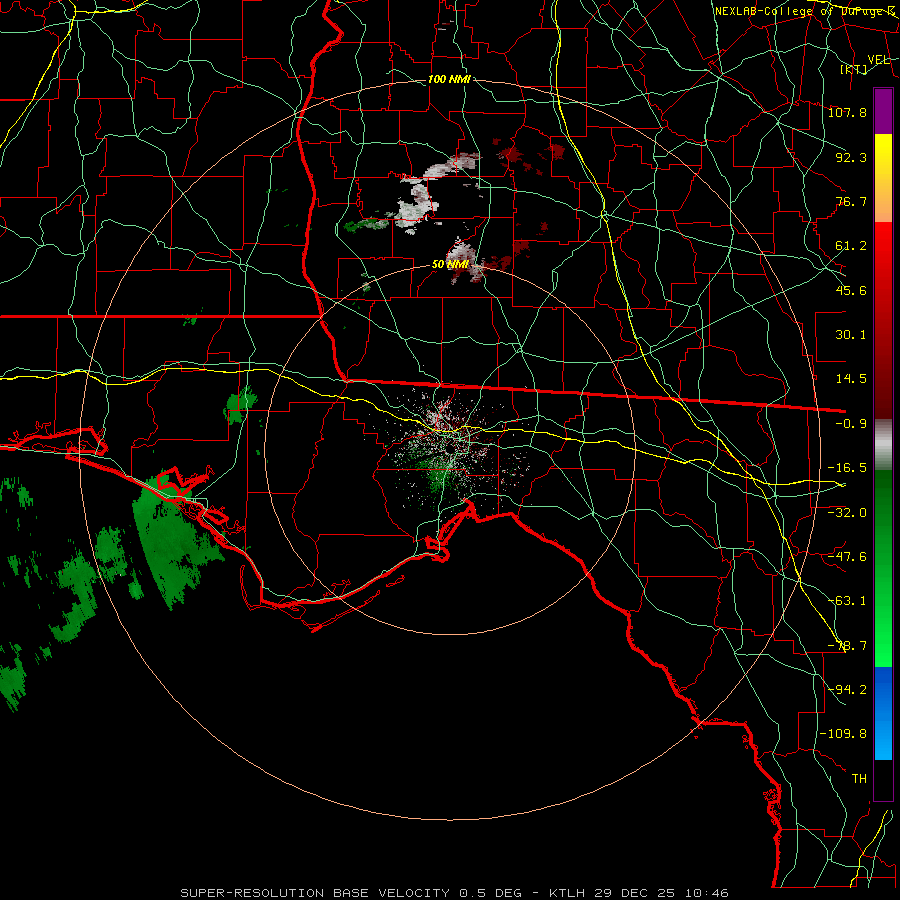Click the -94.2 value on velocity scale

(847, 690)
